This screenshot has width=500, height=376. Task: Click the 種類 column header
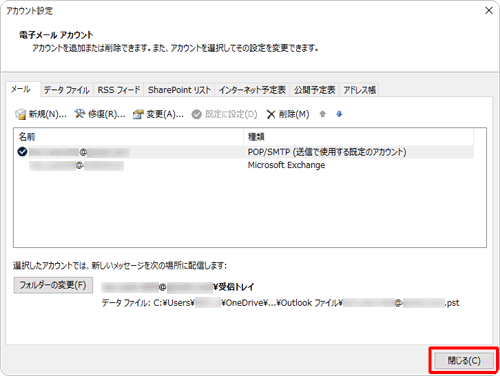click(x=359, y=137)
